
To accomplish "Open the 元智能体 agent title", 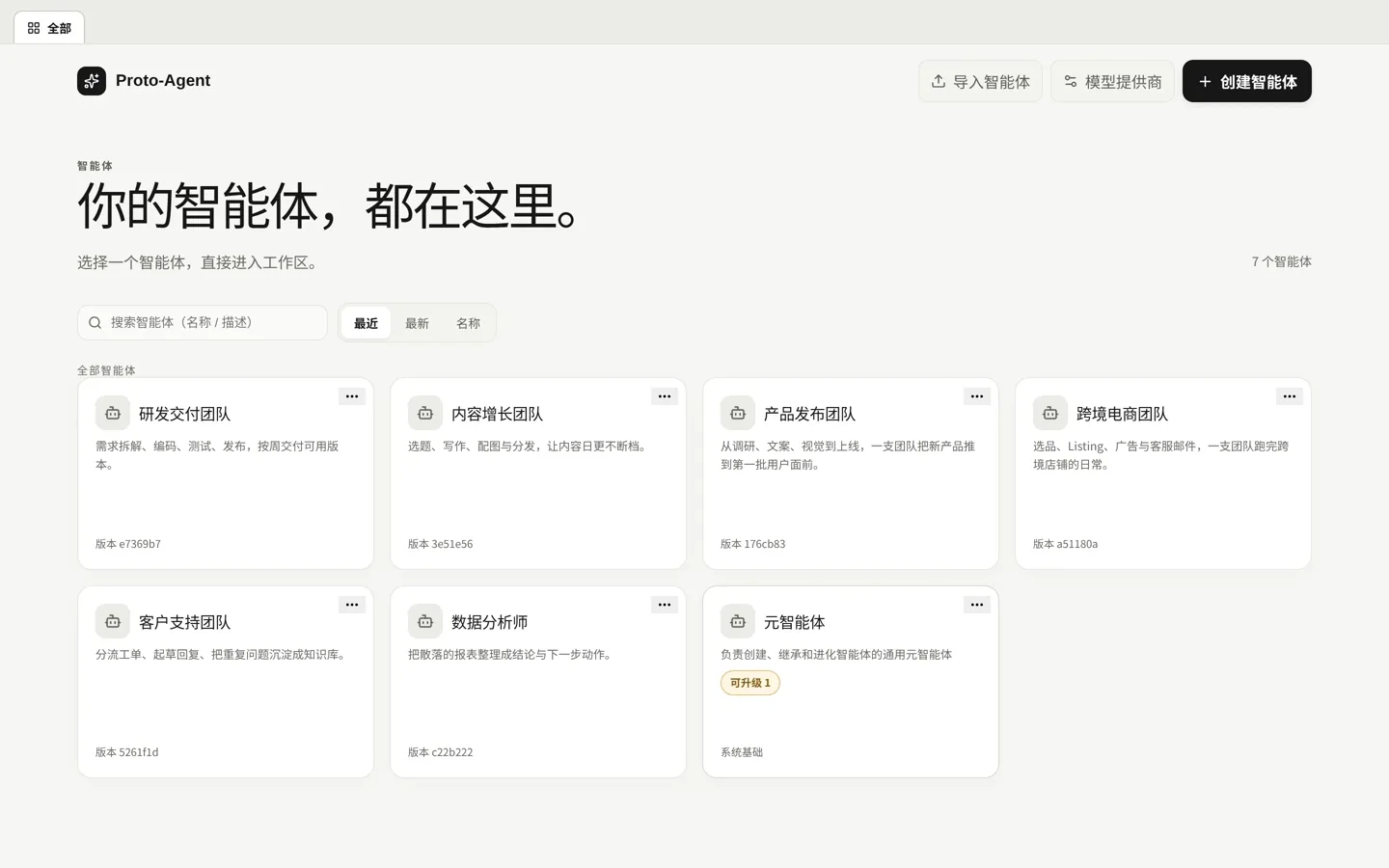I will [x=794, y=622].
